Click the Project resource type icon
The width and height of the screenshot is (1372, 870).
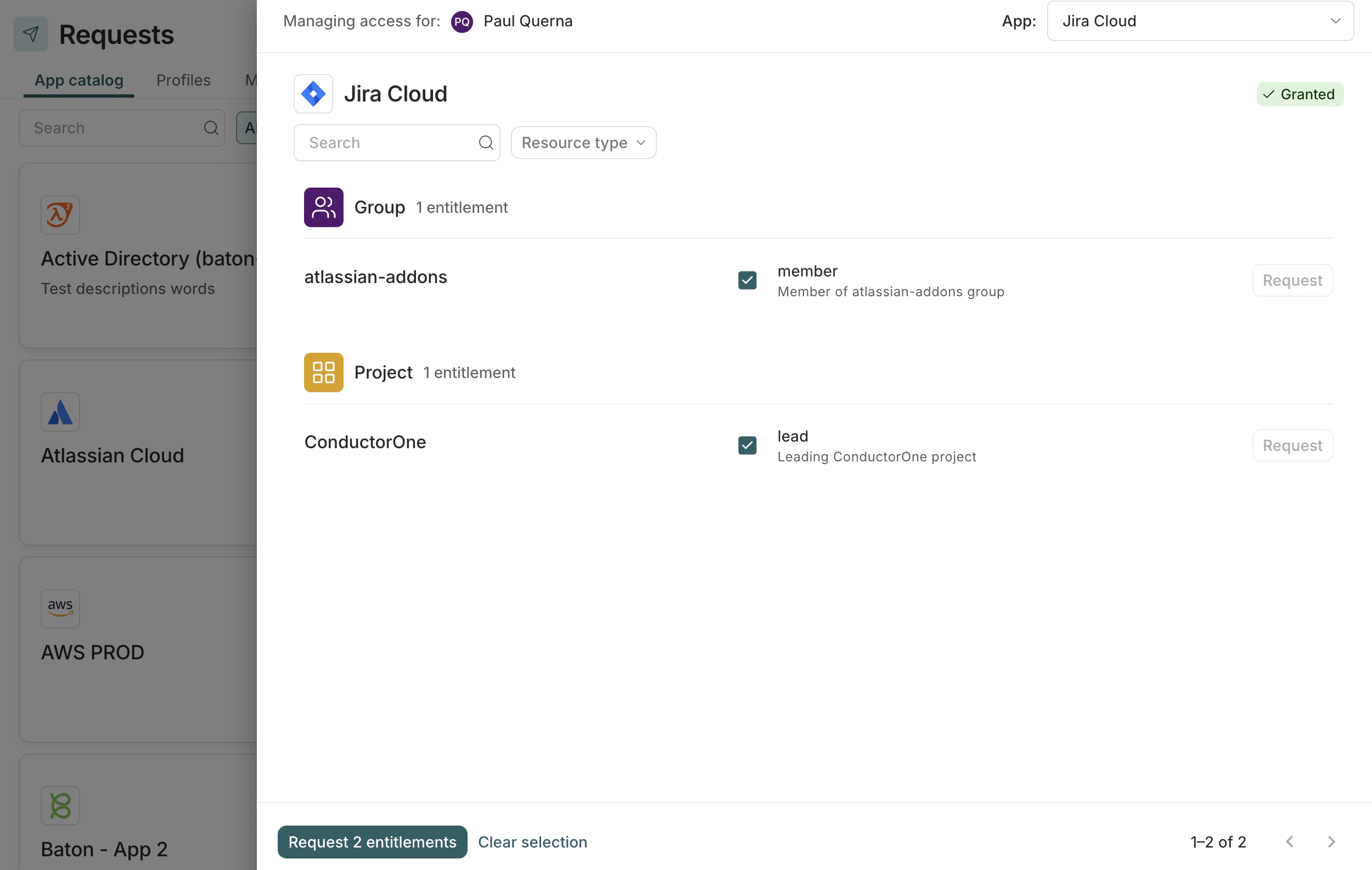point(324,372)
